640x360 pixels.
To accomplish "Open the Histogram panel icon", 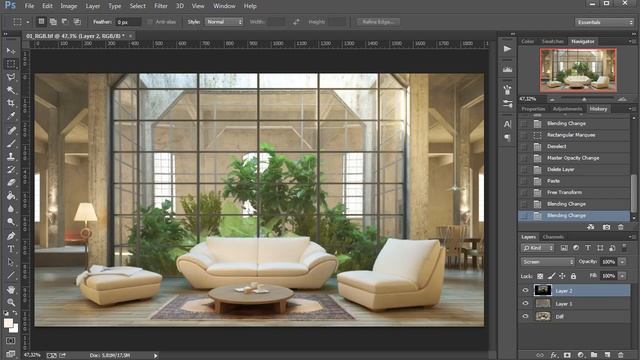I will tap(507, 70).
